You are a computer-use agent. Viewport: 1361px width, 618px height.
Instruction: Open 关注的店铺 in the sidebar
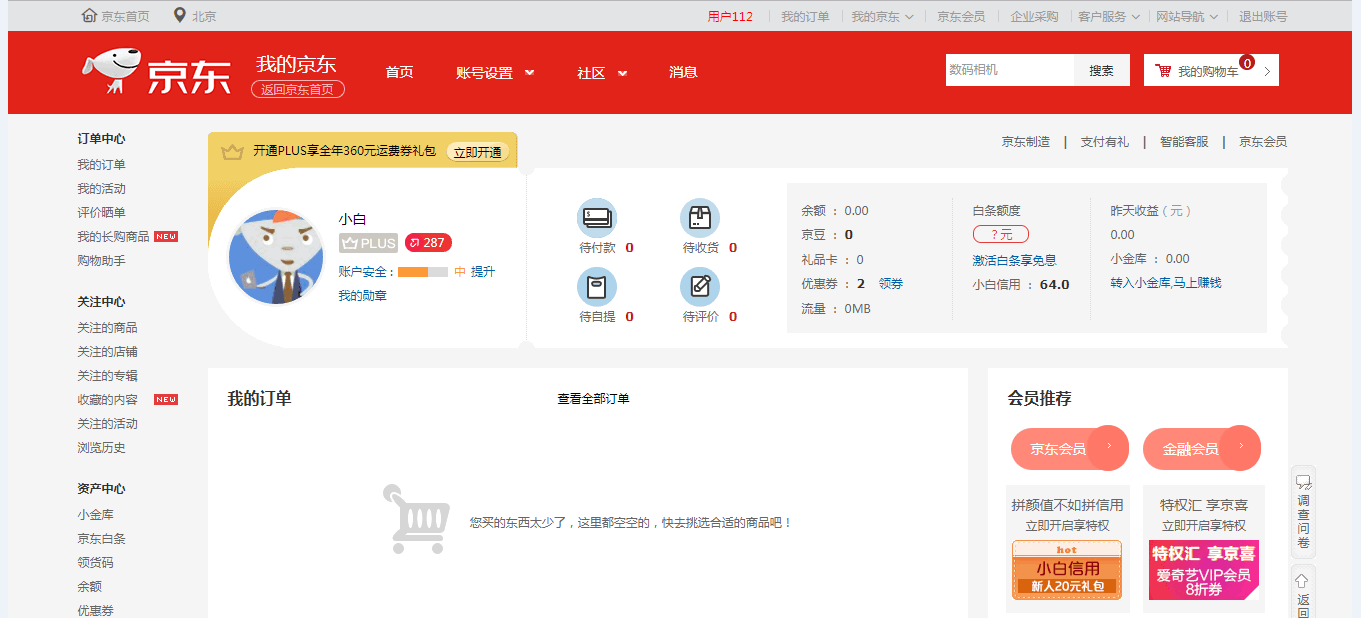tap(107, 351)
